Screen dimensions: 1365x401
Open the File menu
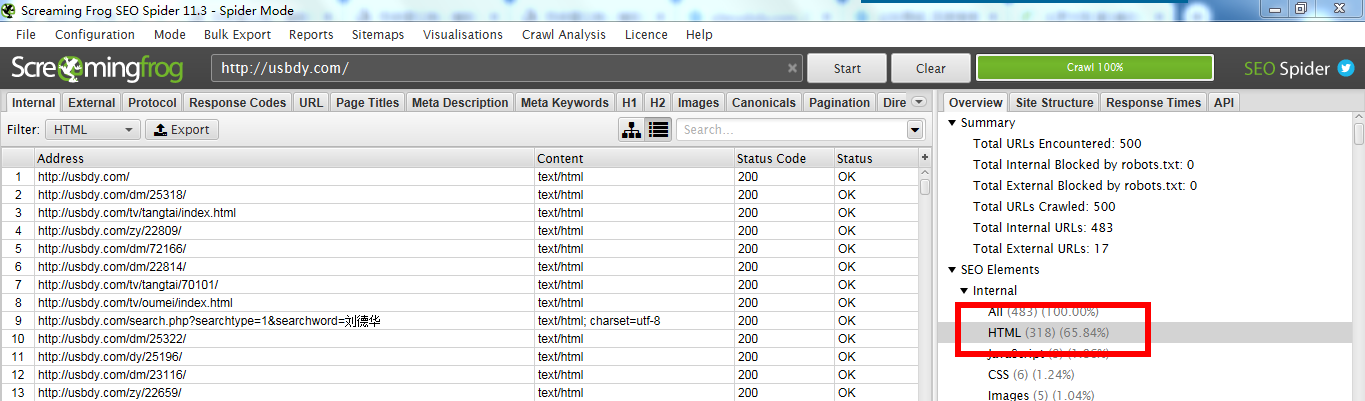point(26,34)
